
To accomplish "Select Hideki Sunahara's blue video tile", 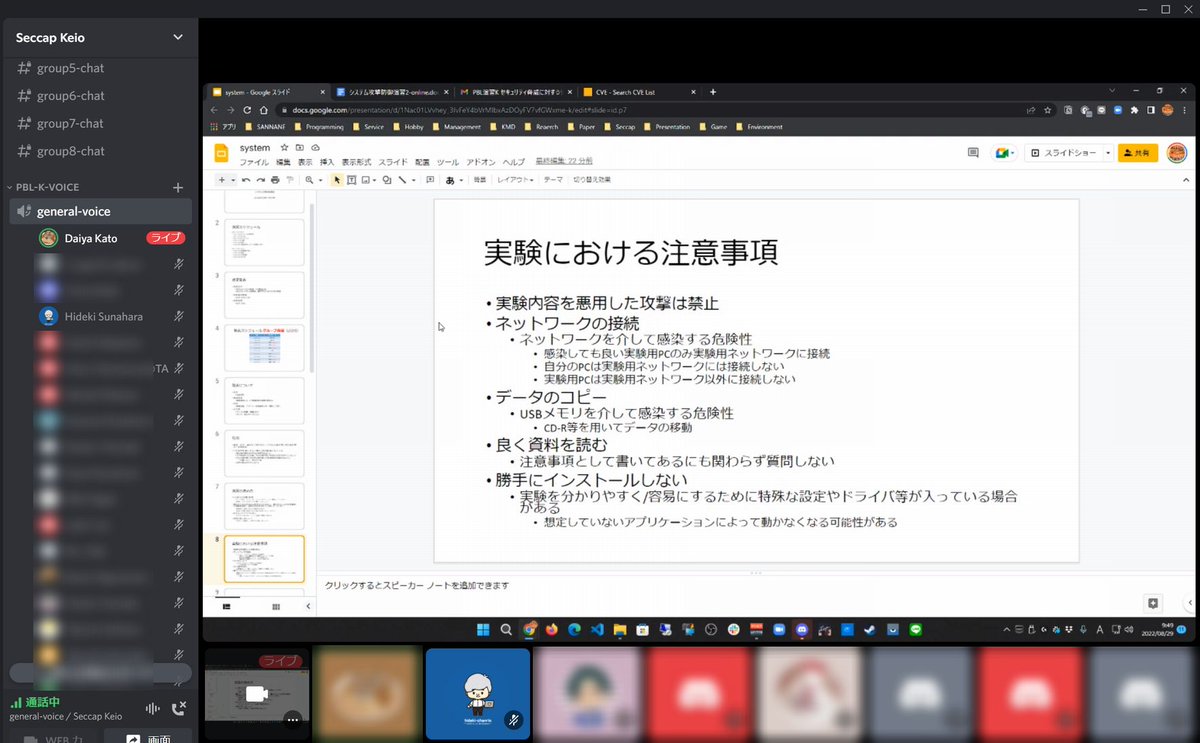I will tap(478, 693).
